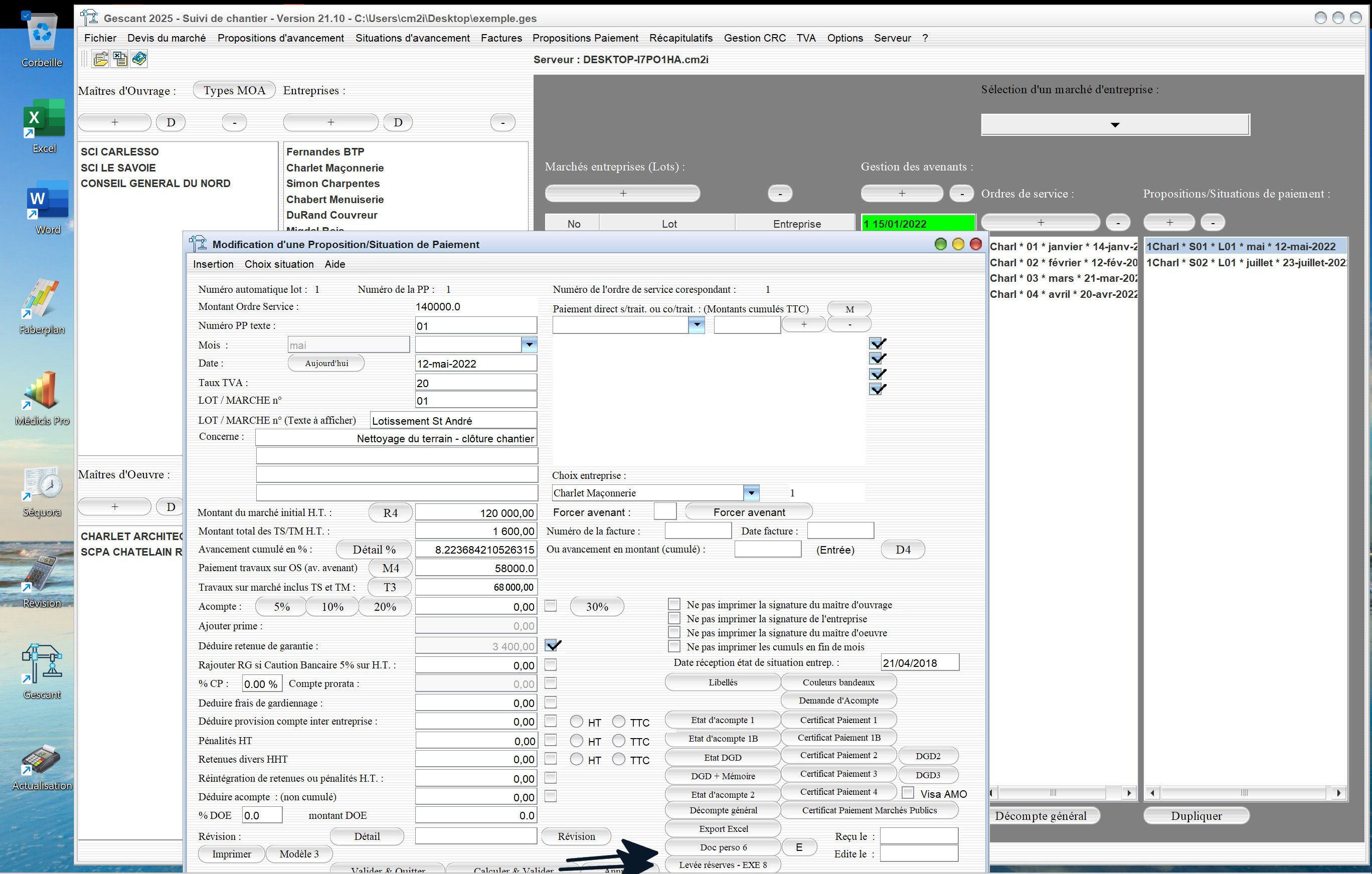
Task: Open the Choix entreprise Charlet Maçonnerie dropdown
Action: coord(752,492)
